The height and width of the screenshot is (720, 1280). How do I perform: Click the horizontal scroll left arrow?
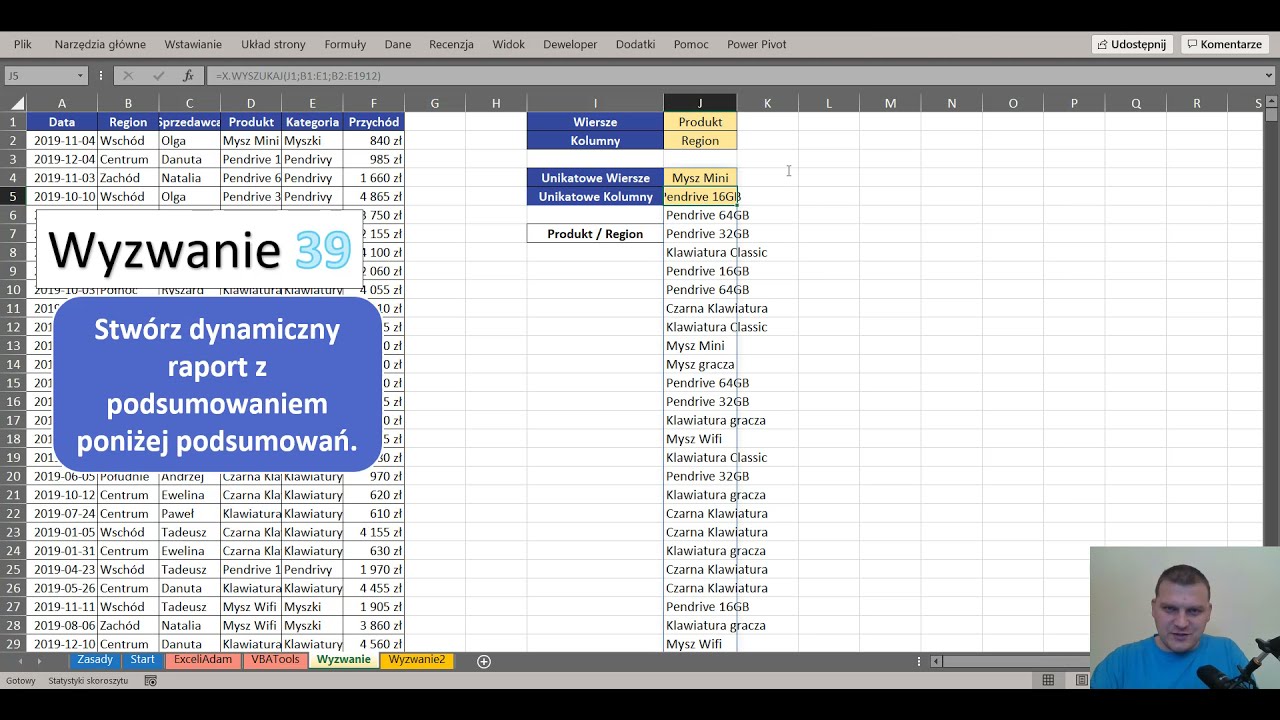[x=936, y=661]
